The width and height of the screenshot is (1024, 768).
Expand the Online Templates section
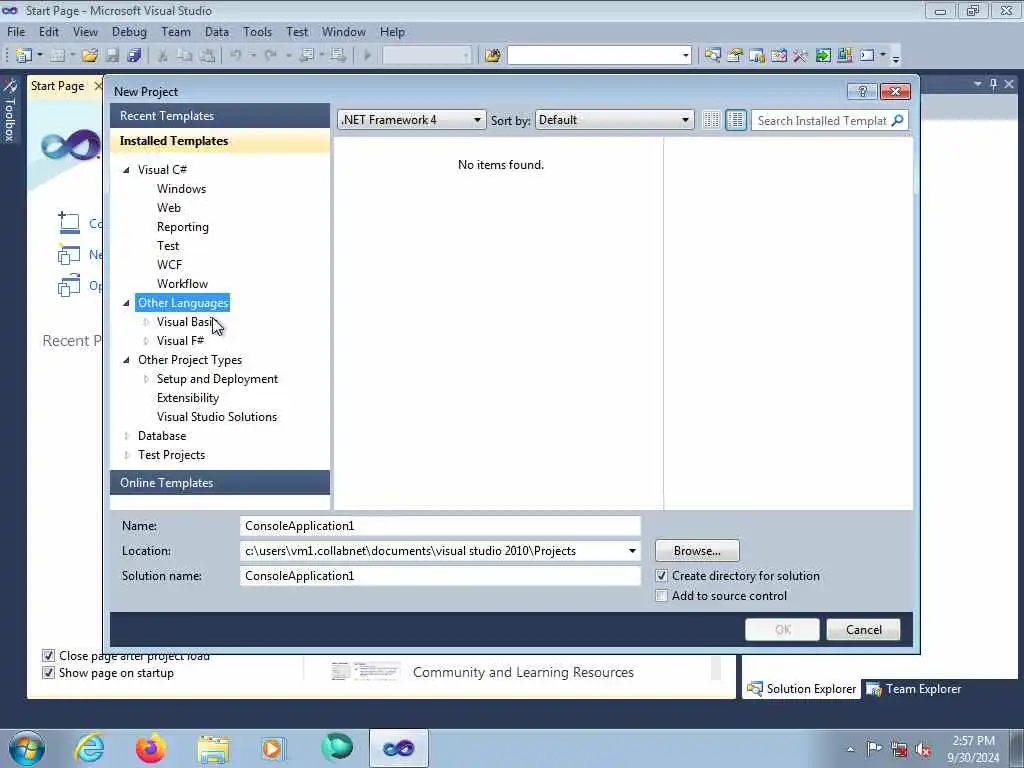tap(220, 483)
